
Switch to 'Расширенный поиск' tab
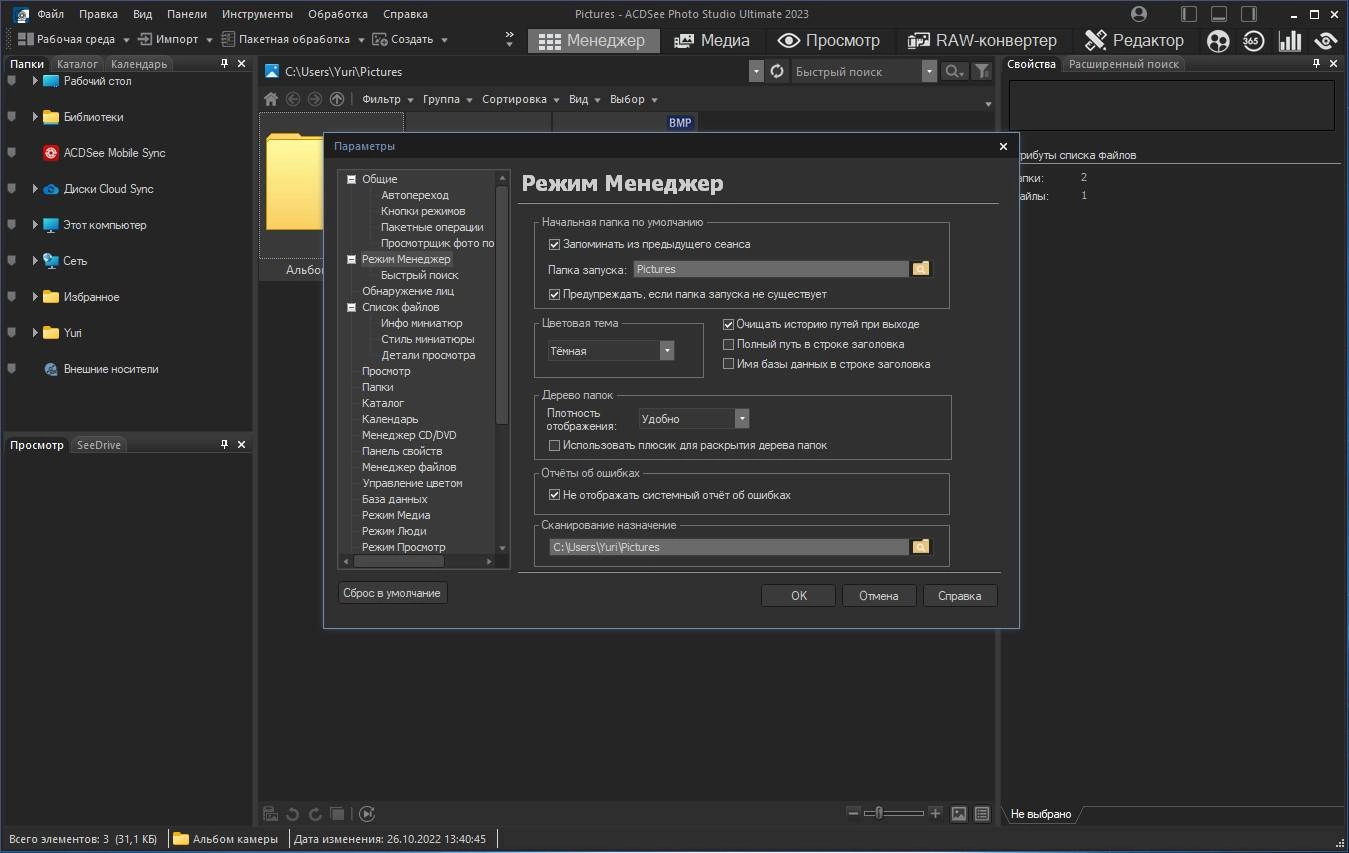point(1123,63)
